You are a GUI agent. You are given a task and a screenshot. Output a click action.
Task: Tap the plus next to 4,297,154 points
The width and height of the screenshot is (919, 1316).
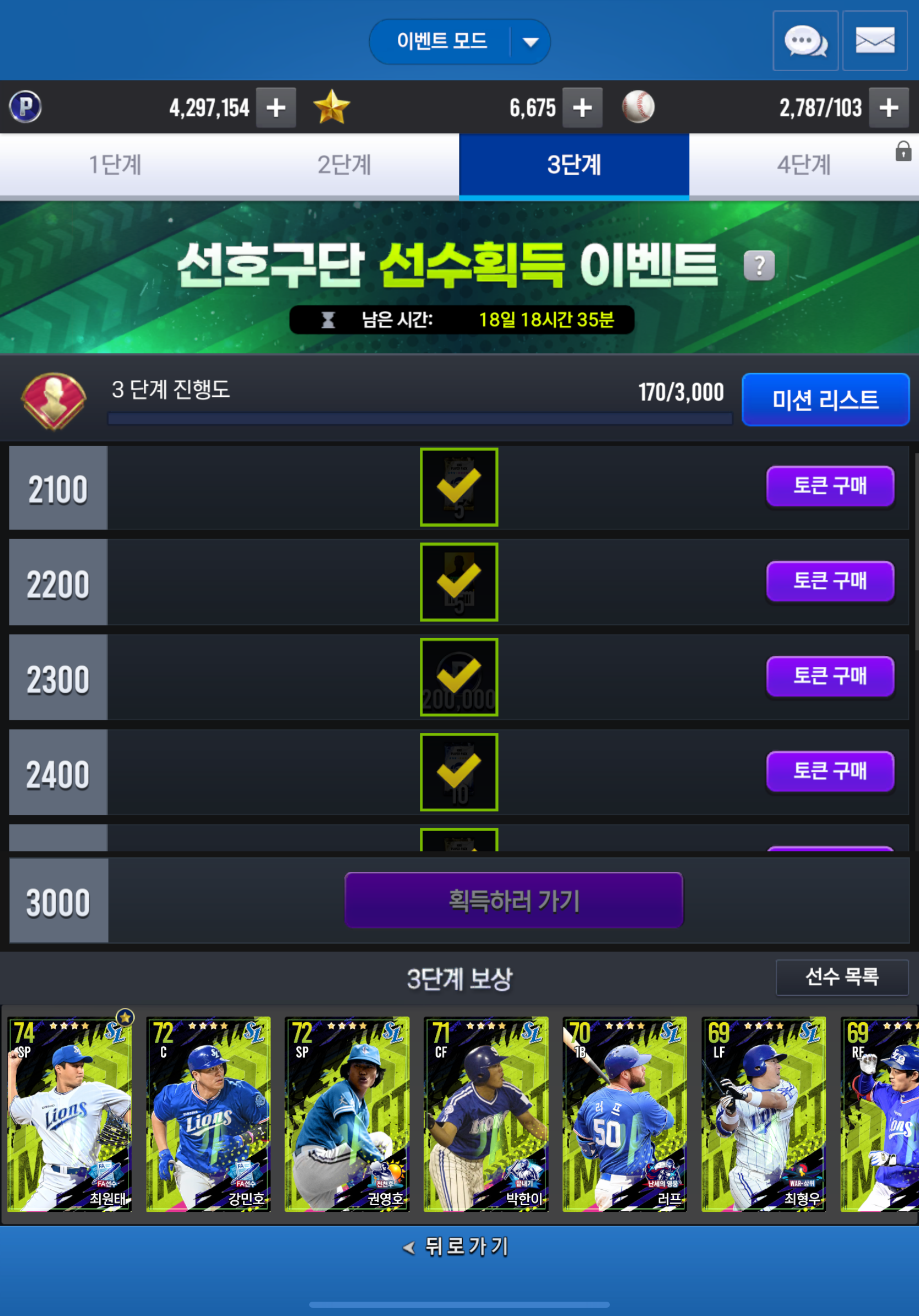[x=275, y=107]
